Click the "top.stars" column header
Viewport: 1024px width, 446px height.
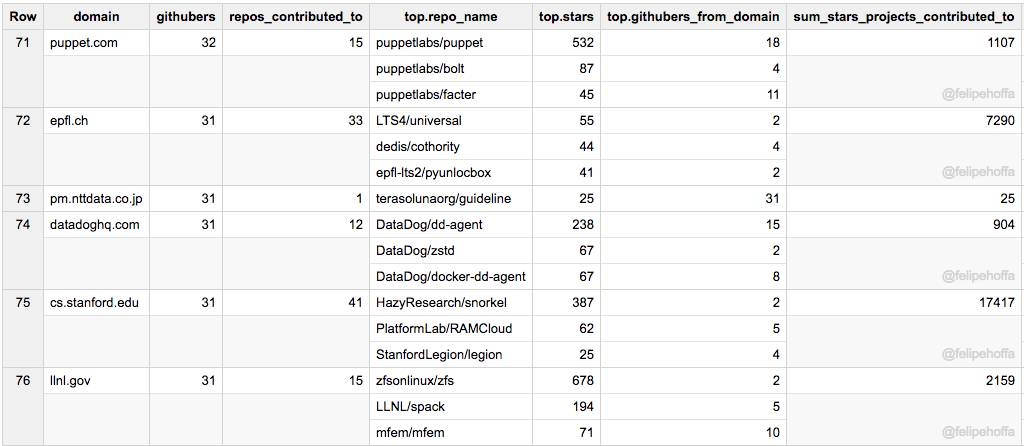pos(566,17)
